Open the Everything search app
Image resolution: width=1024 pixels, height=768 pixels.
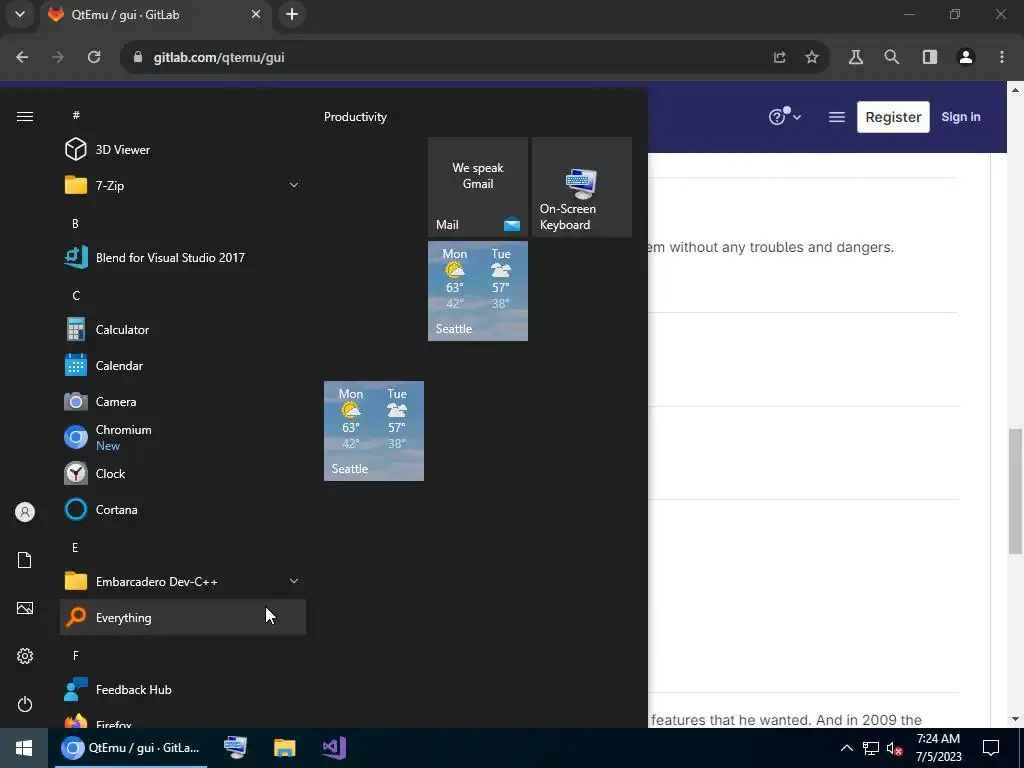(183, 617)
